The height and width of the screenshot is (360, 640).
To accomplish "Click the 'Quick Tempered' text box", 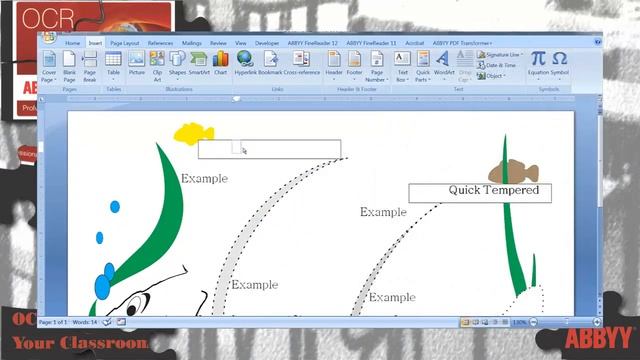I will click(x=480, y=193).
